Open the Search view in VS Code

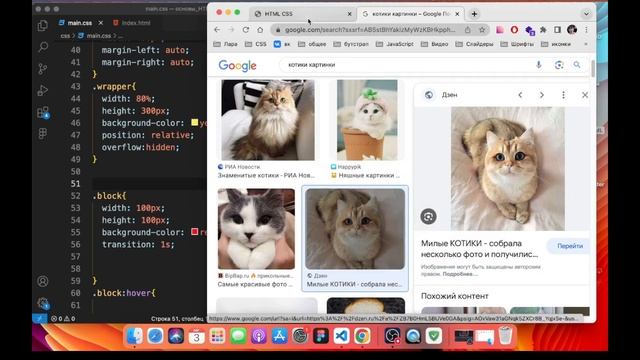pyautogui.click(x=43, y=47)
